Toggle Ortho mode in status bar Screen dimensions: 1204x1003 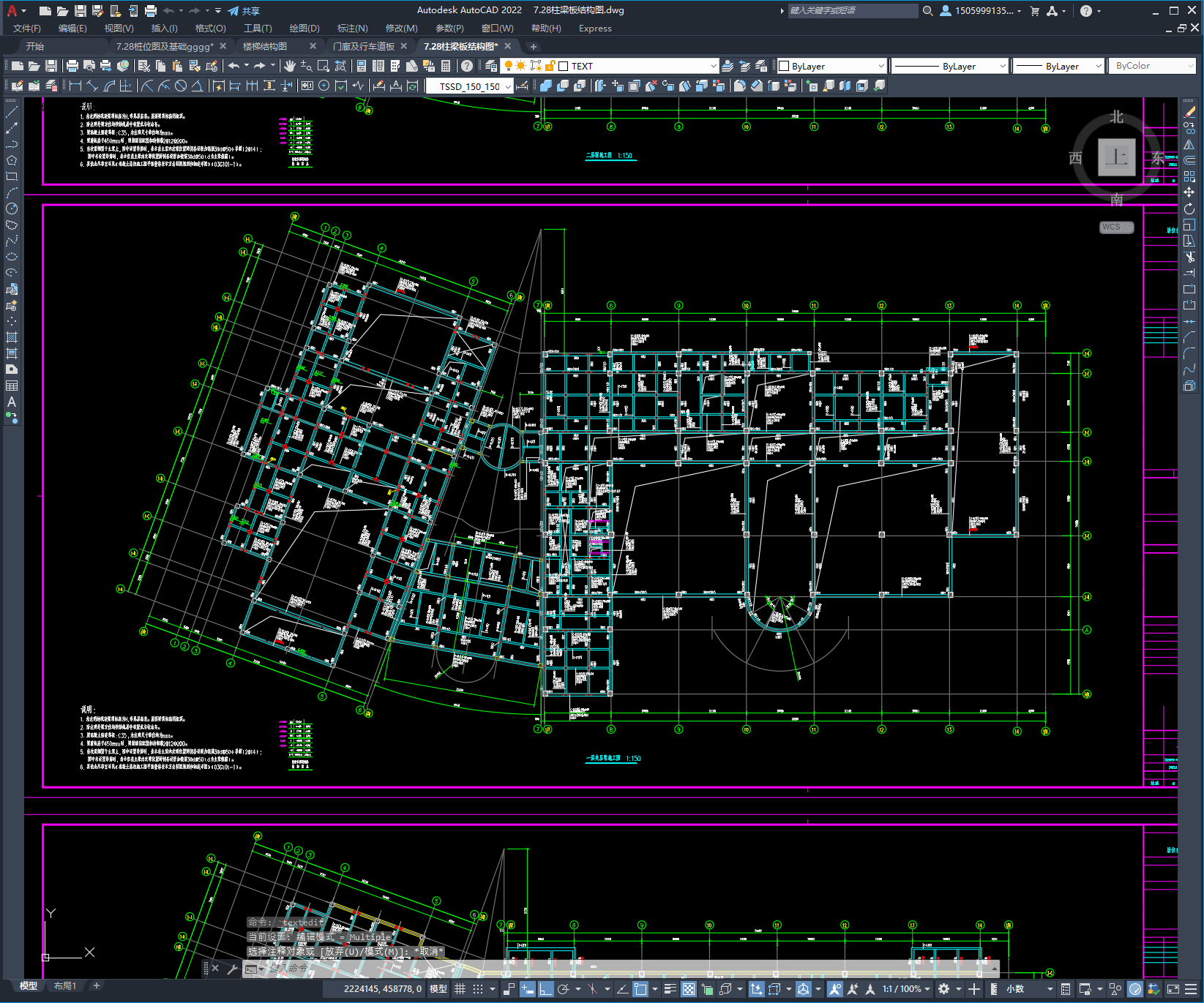tap(545, 989)
